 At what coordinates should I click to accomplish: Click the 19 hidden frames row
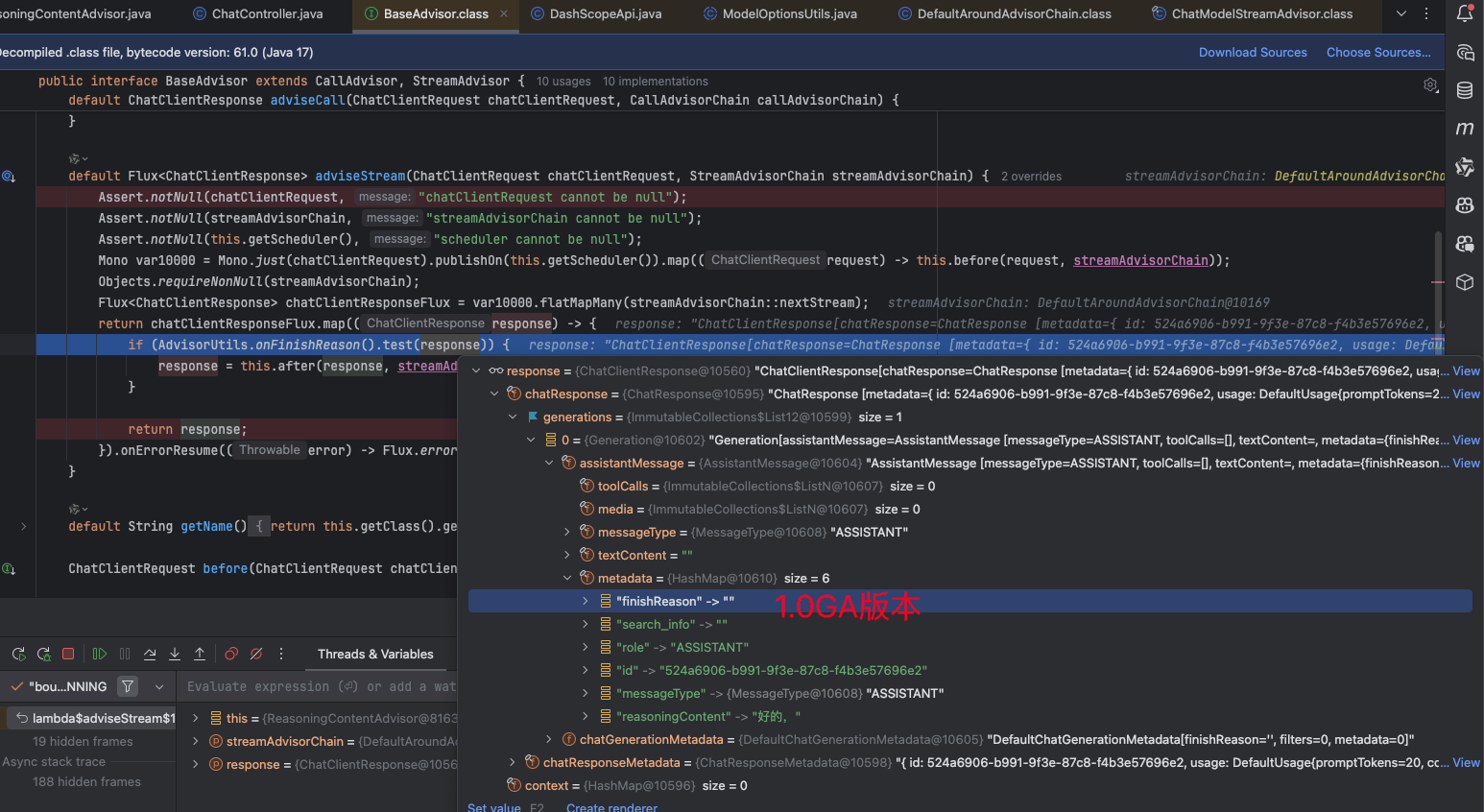click(83, 741)
